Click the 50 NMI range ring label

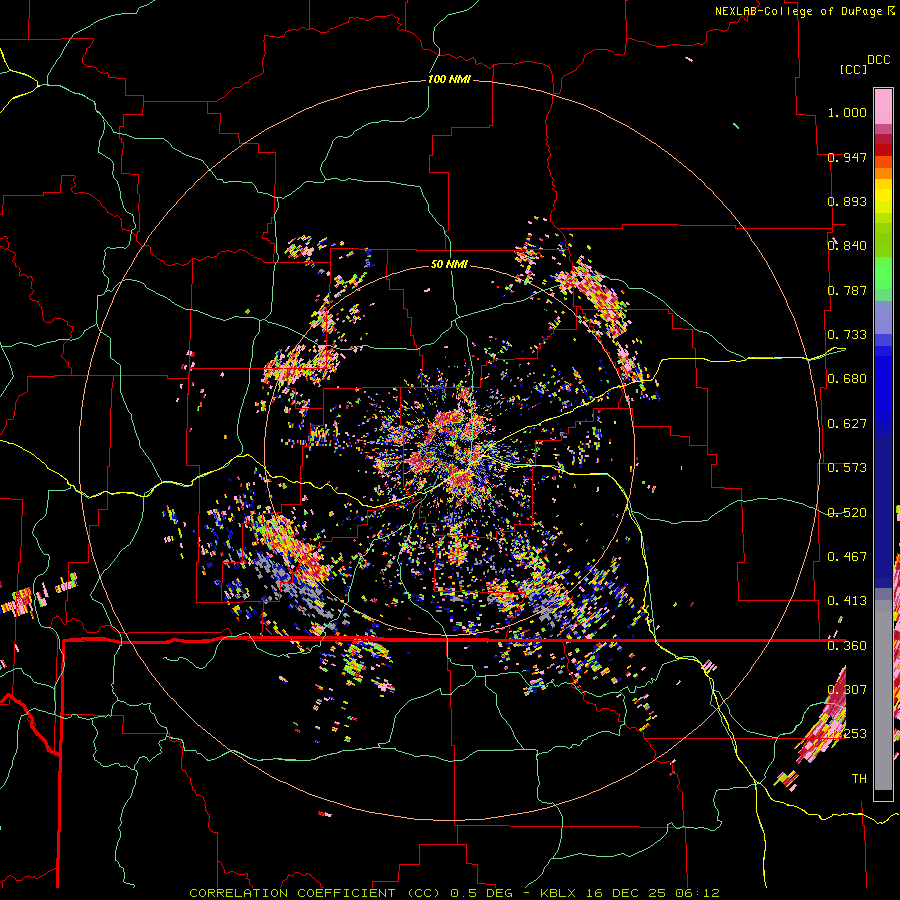(x=449, y=264)
